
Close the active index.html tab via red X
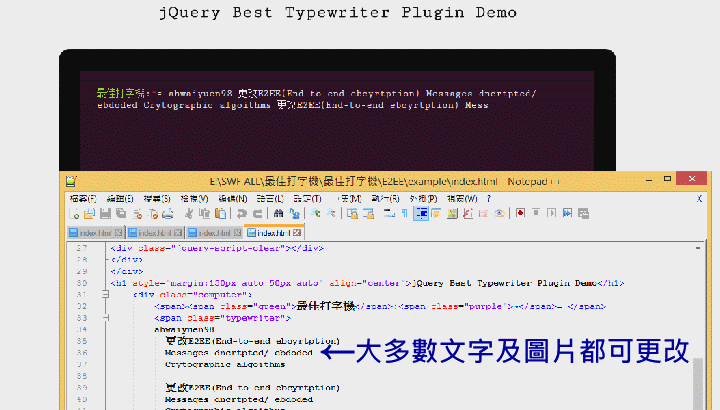pos(297,233)
